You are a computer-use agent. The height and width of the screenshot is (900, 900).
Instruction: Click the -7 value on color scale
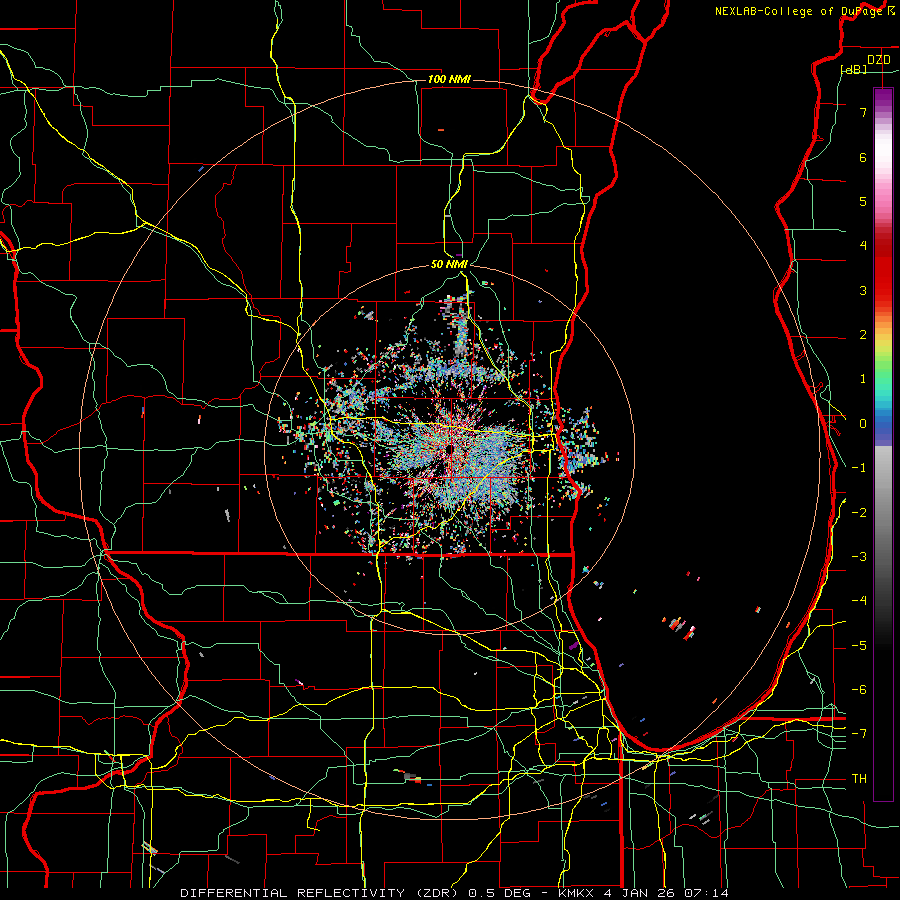(x=859, y=734)
